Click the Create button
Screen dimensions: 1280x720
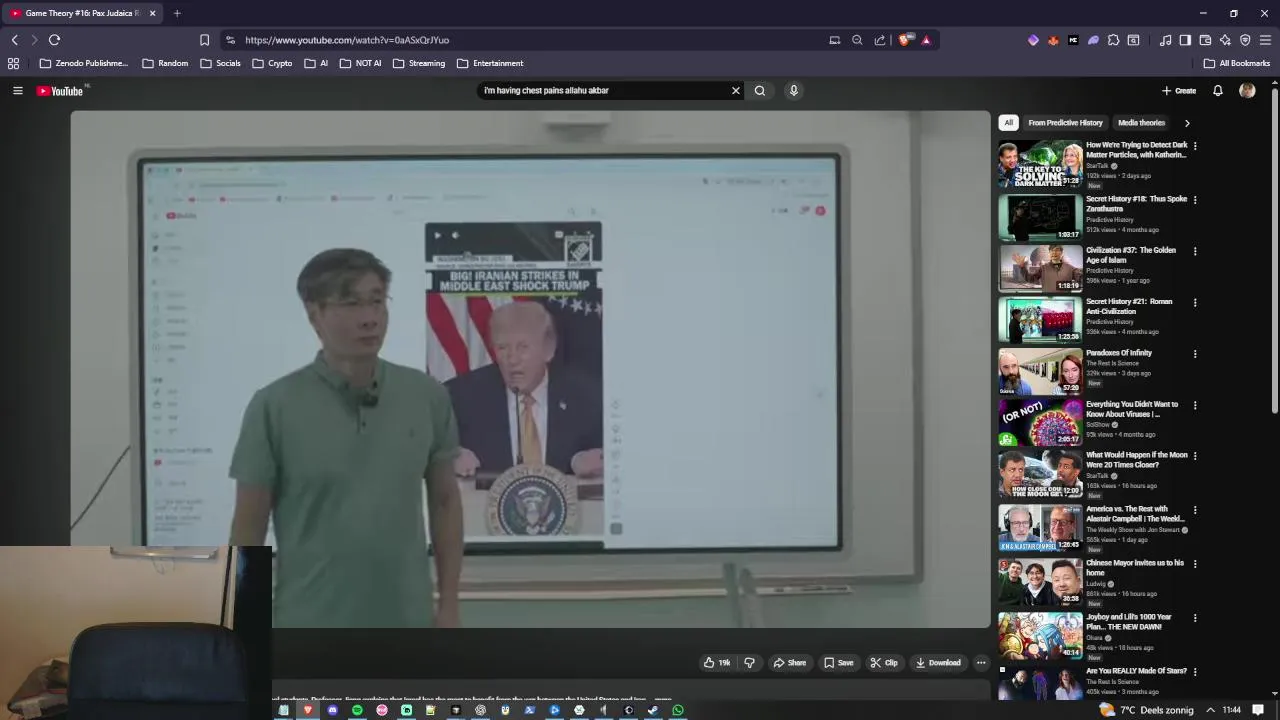(1179, 91)
